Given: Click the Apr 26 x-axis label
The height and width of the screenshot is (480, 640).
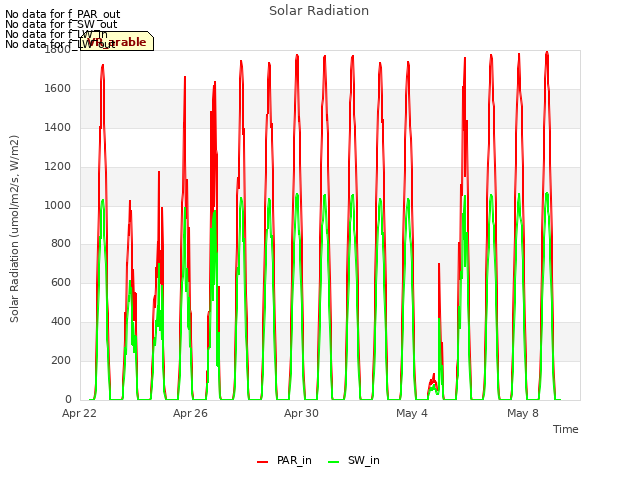Looking at the screenshot, I should (190, 413).
